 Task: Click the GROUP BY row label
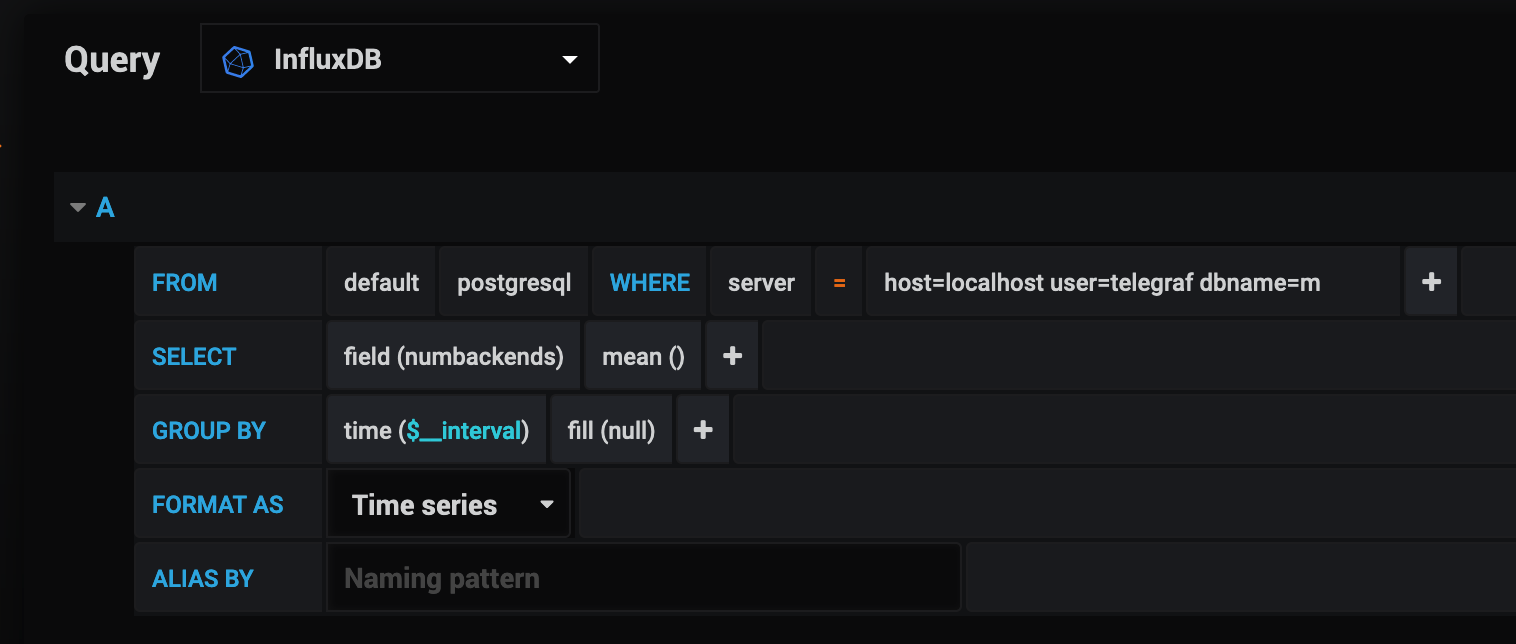coord(228,430)
